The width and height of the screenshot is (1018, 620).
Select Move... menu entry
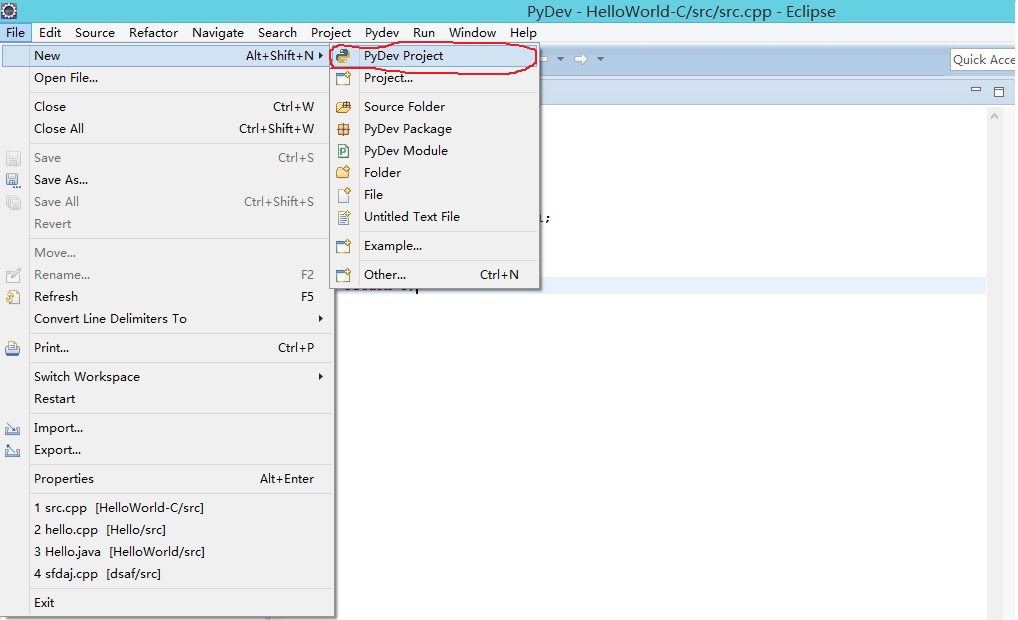click(168, 253)
